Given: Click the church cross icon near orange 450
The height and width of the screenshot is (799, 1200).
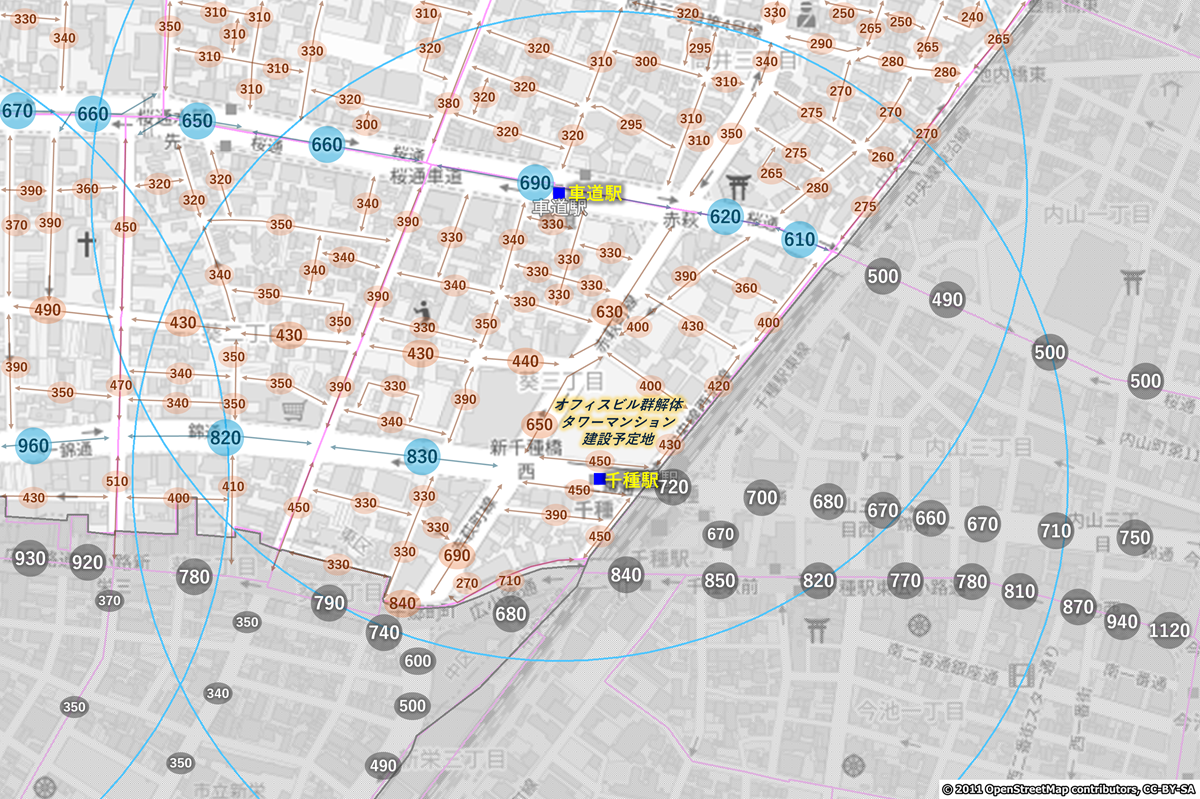Looking at the screenshot, I should point(87,243).
